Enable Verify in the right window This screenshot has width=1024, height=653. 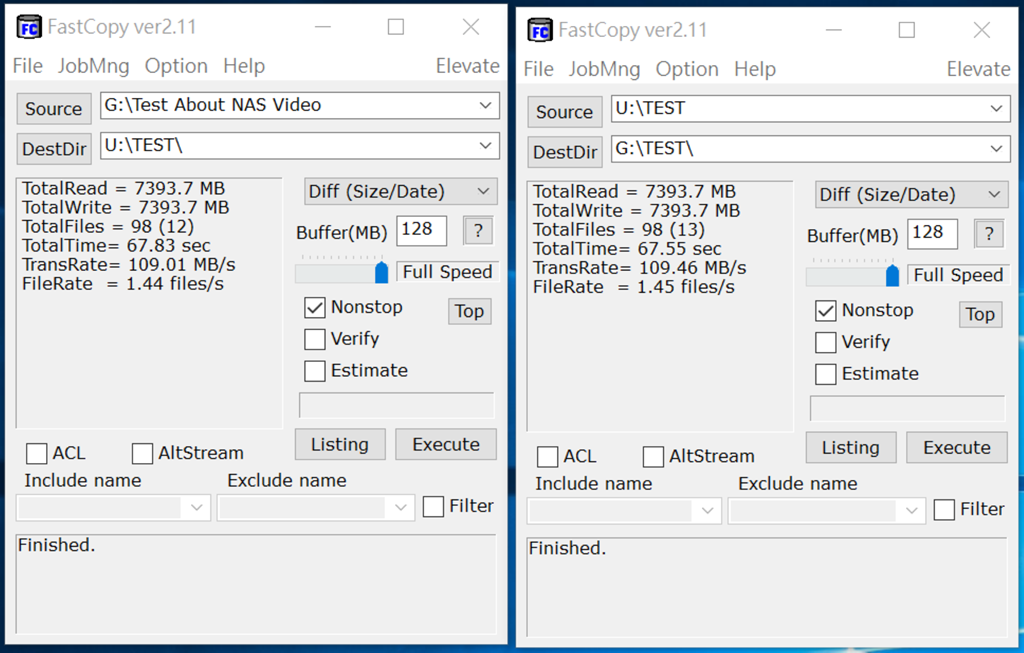(x=825, y=343)
